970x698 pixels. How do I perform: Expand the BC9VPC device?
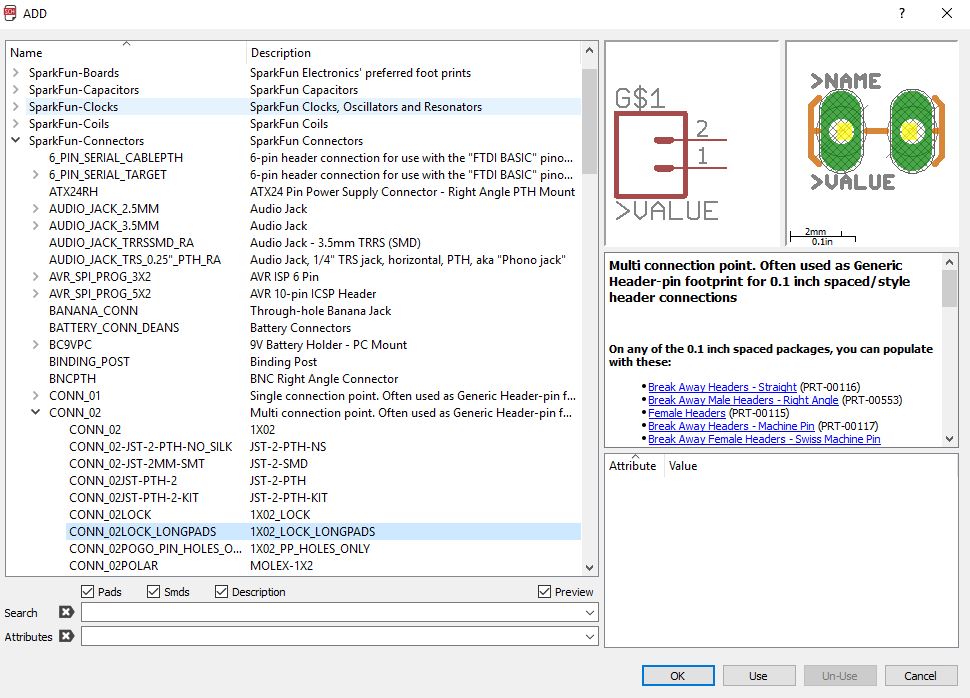tap(36, 345)
